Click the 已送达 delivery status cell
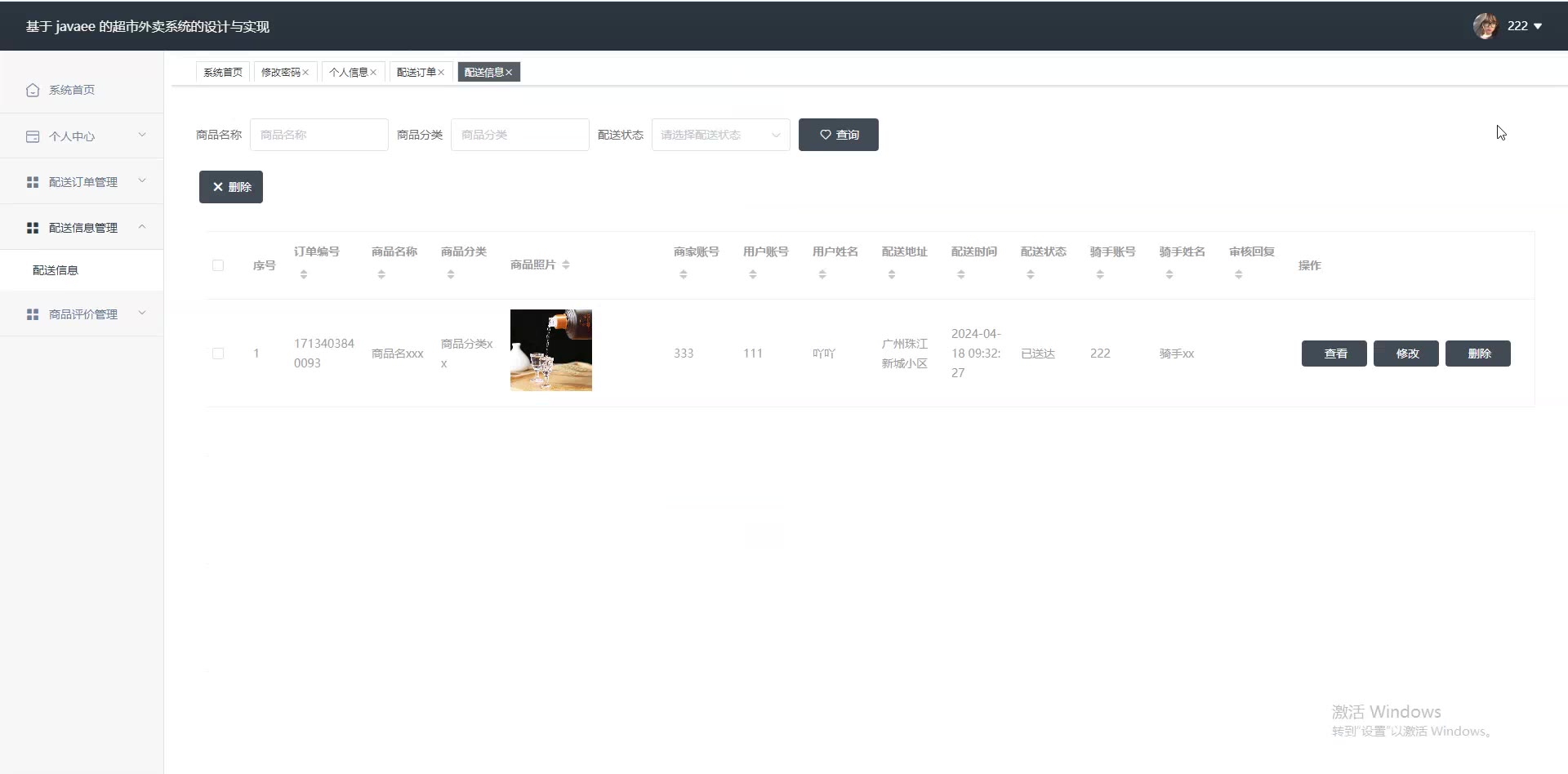Image resolution: width=1568 pixels, height=774 pixels. 1038,354
